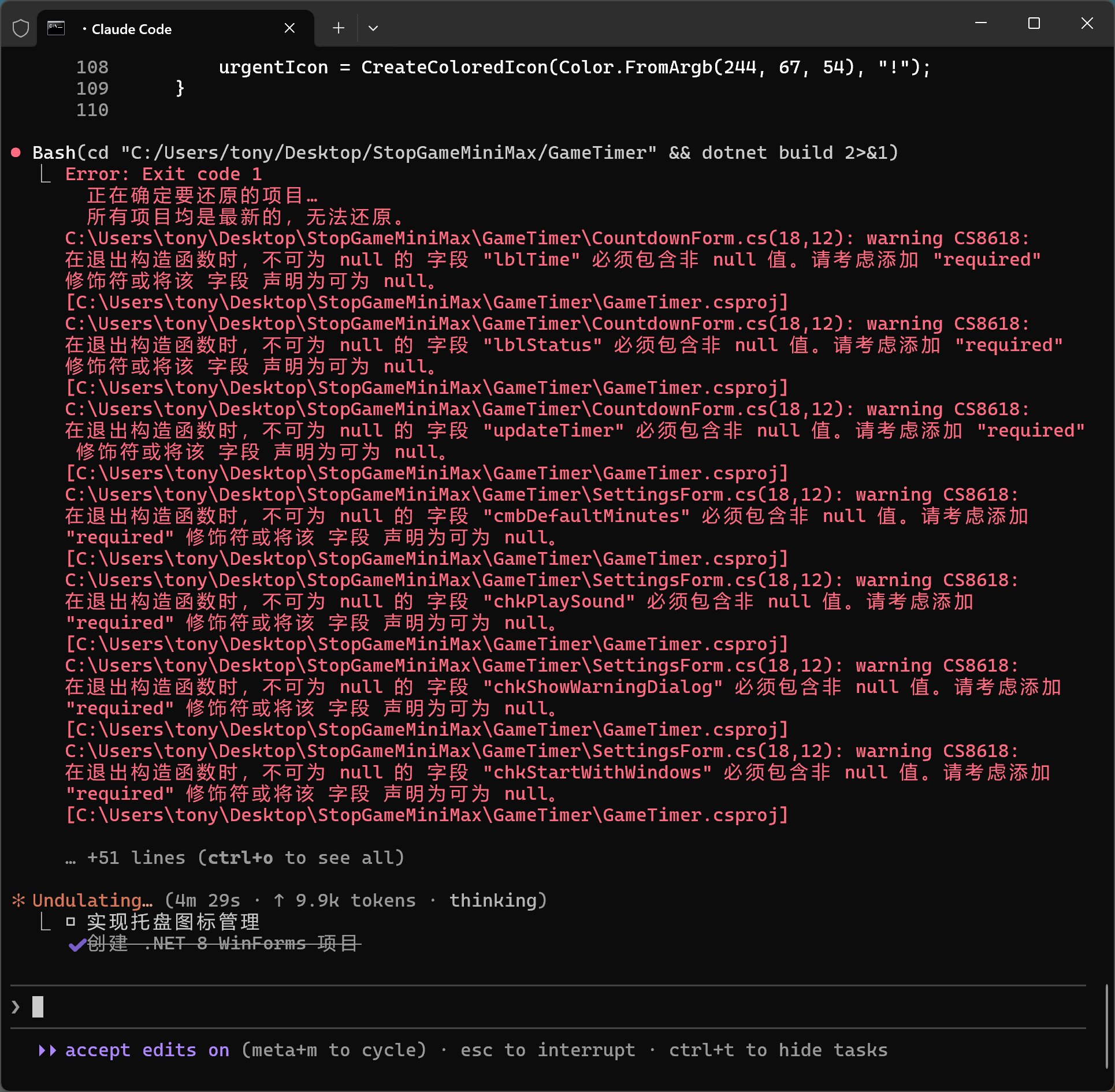Image resolution: width=1115 pixels, height=1092 pixels.
Task: Click the 'ctrl+t to hide tasks' hint
Action: [778, 1050]
